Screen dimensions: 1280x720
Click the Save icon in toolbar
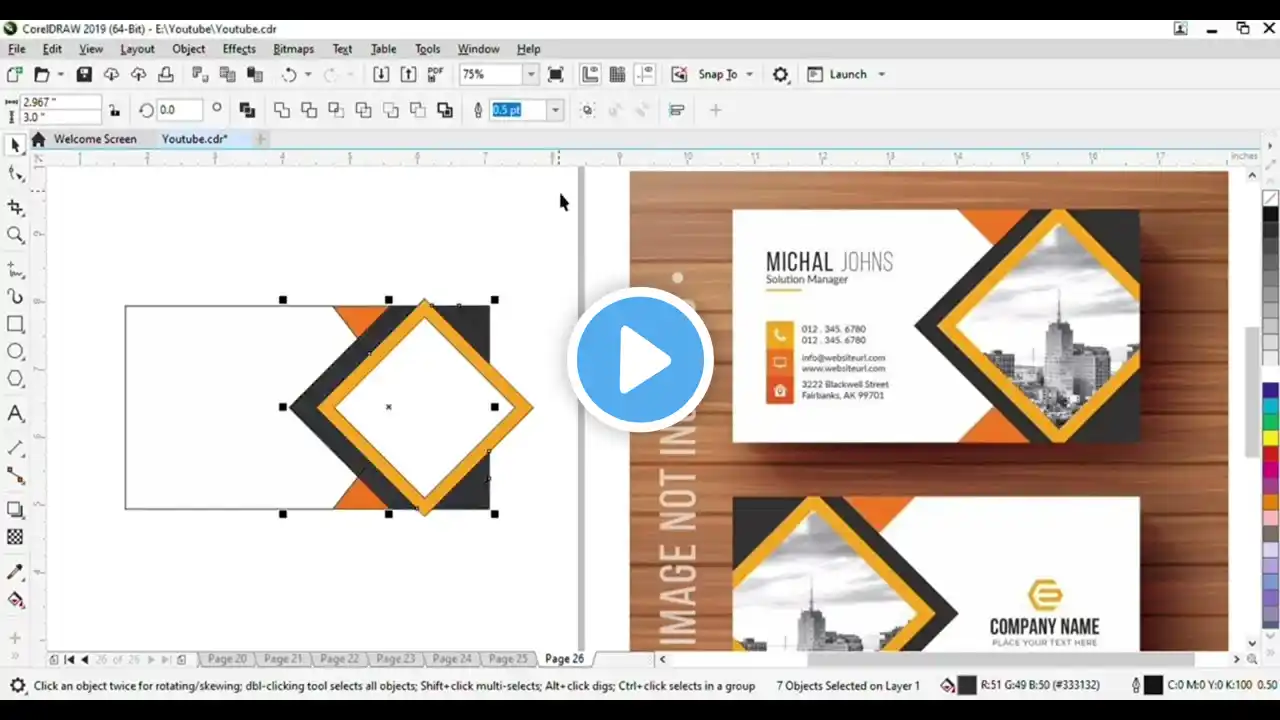pyautogui.click(x=84, y=75)
